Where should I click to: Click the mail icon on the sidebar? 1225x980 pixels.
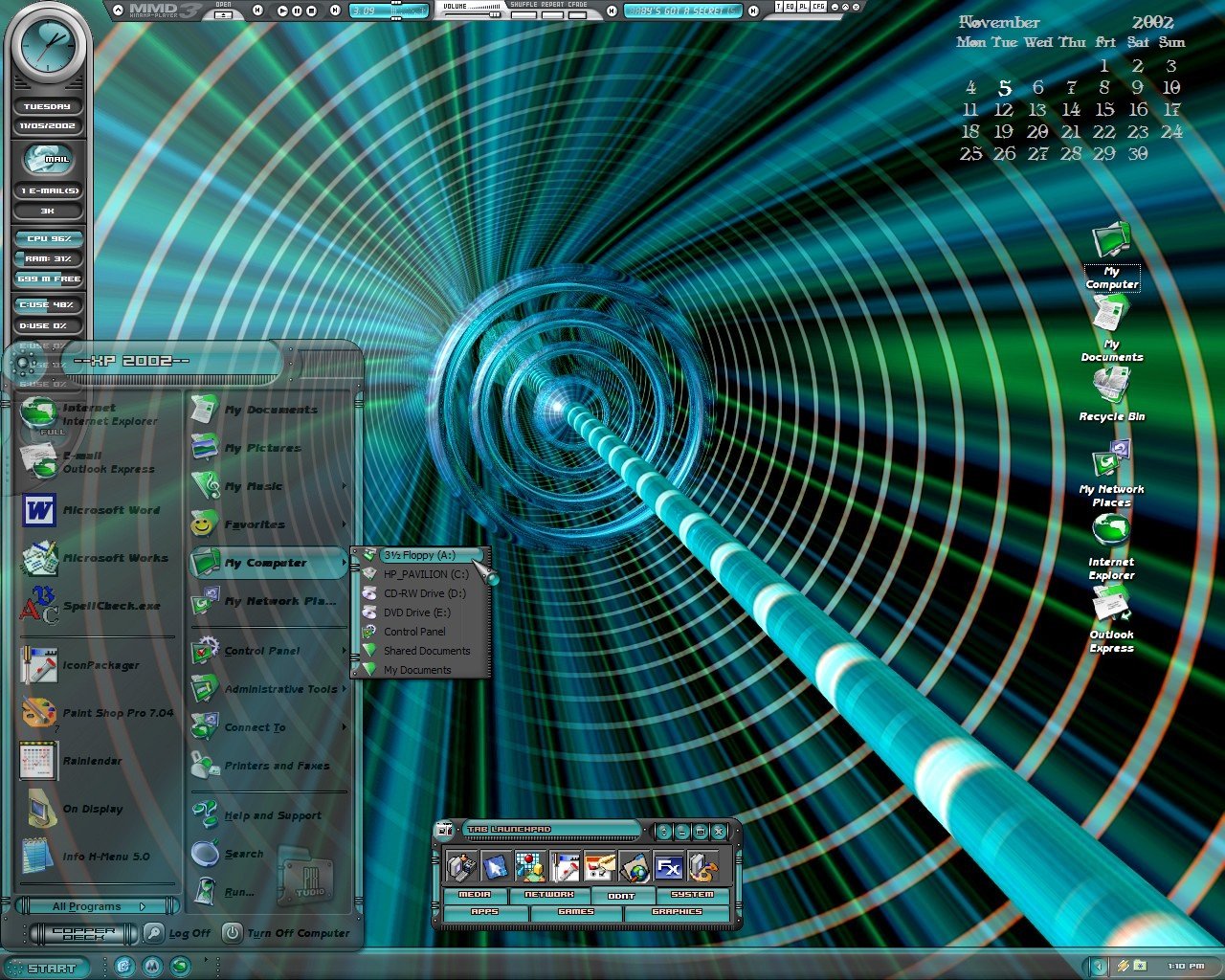point(48,159)
